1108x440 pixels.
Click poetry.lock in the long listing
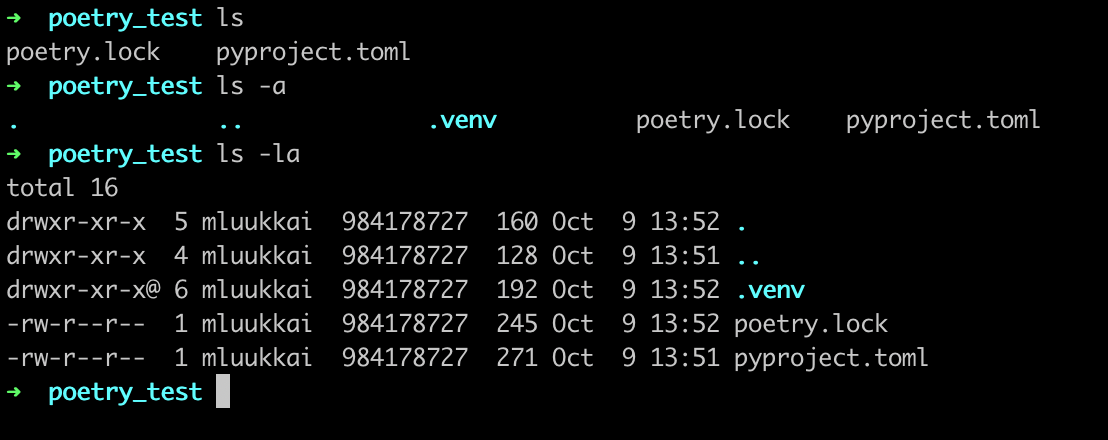[810, 324]
